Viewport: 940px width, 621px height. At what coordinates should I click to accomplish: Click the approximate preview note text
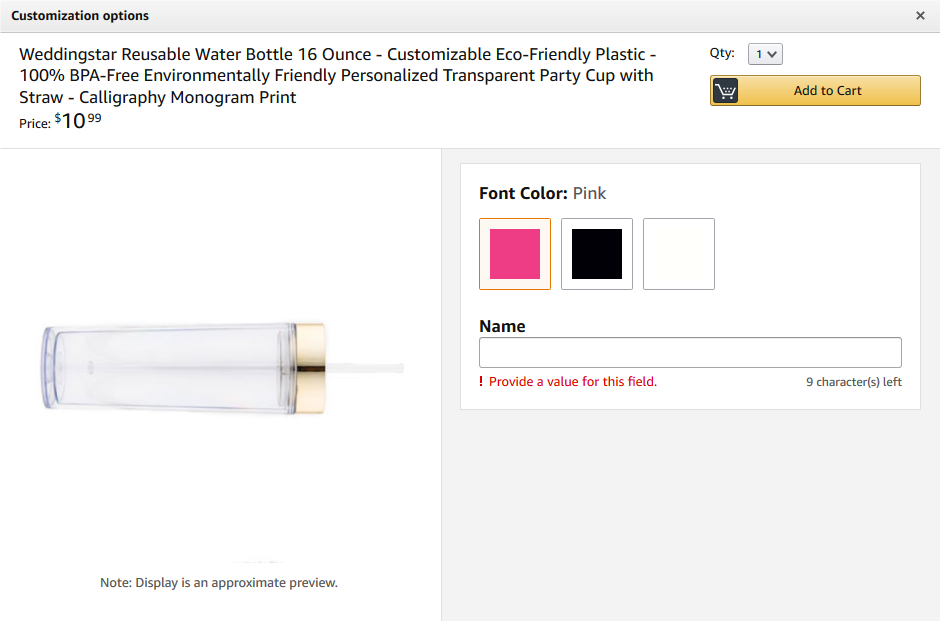point(219,583)
